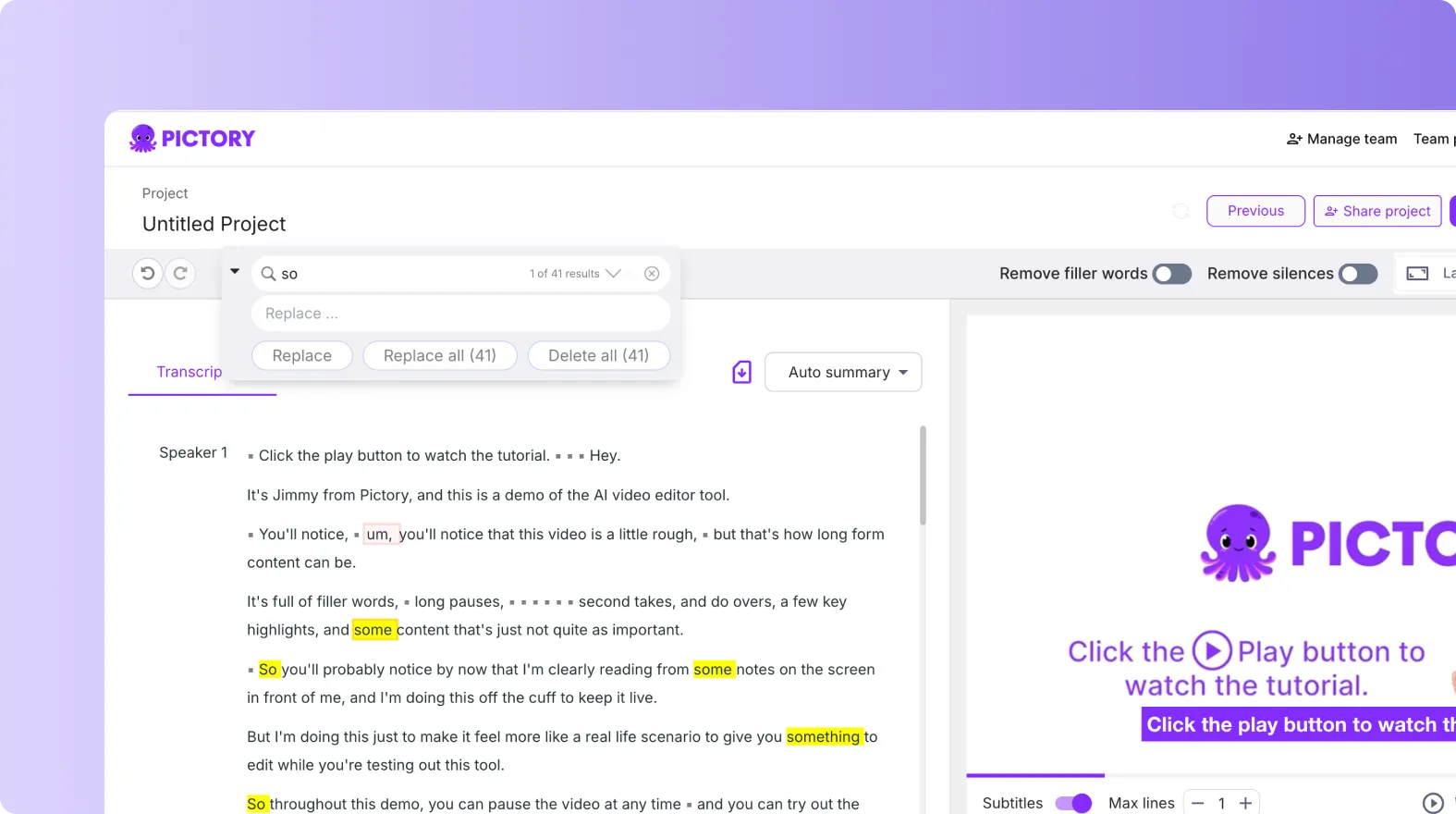Increase max lines with plus icon
This screenshot has height=814, width=1456.
pyautogui.click(x=1245, y=803)
